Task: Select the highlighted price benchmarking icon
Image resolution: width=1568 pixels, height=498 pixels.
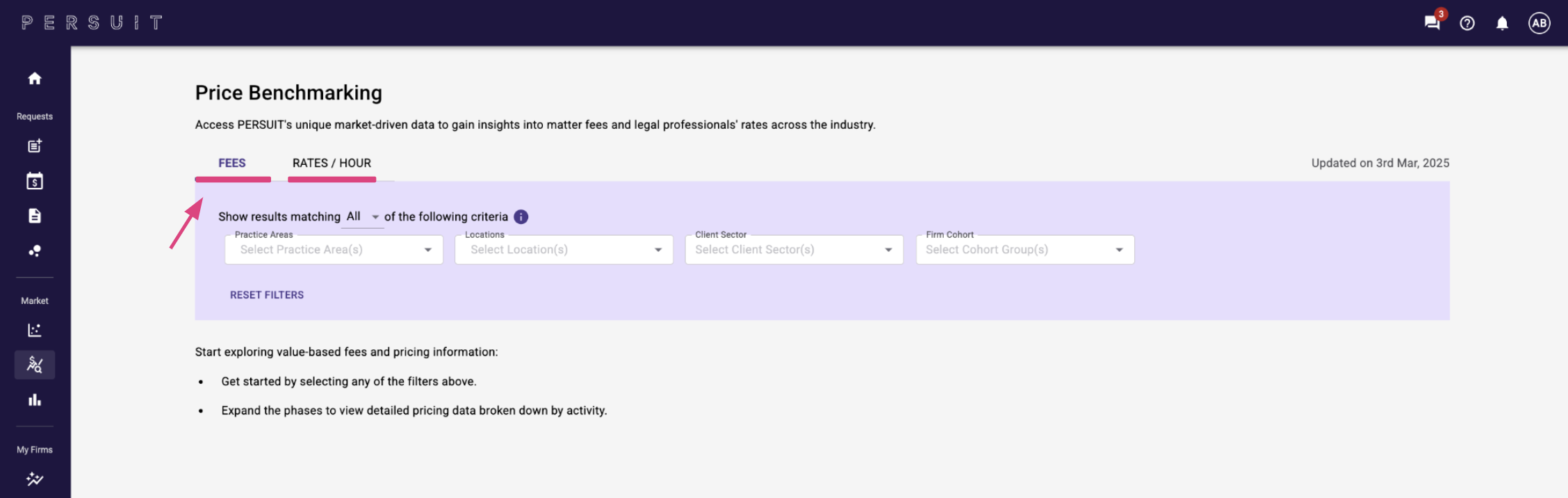Action: point(35,364)
